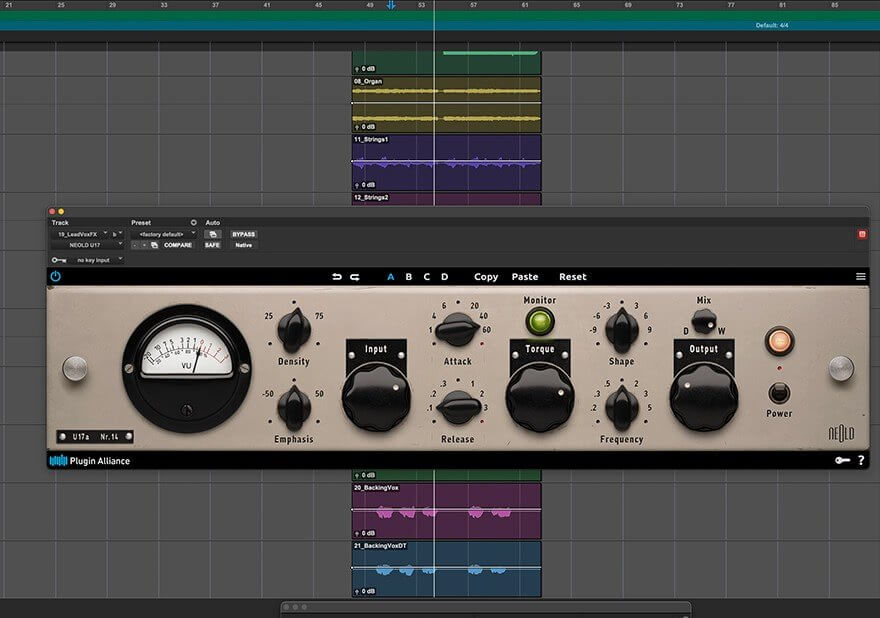Click the blue plugin power icon
This screenshot has height=618, width=880.
pos(55,276)
